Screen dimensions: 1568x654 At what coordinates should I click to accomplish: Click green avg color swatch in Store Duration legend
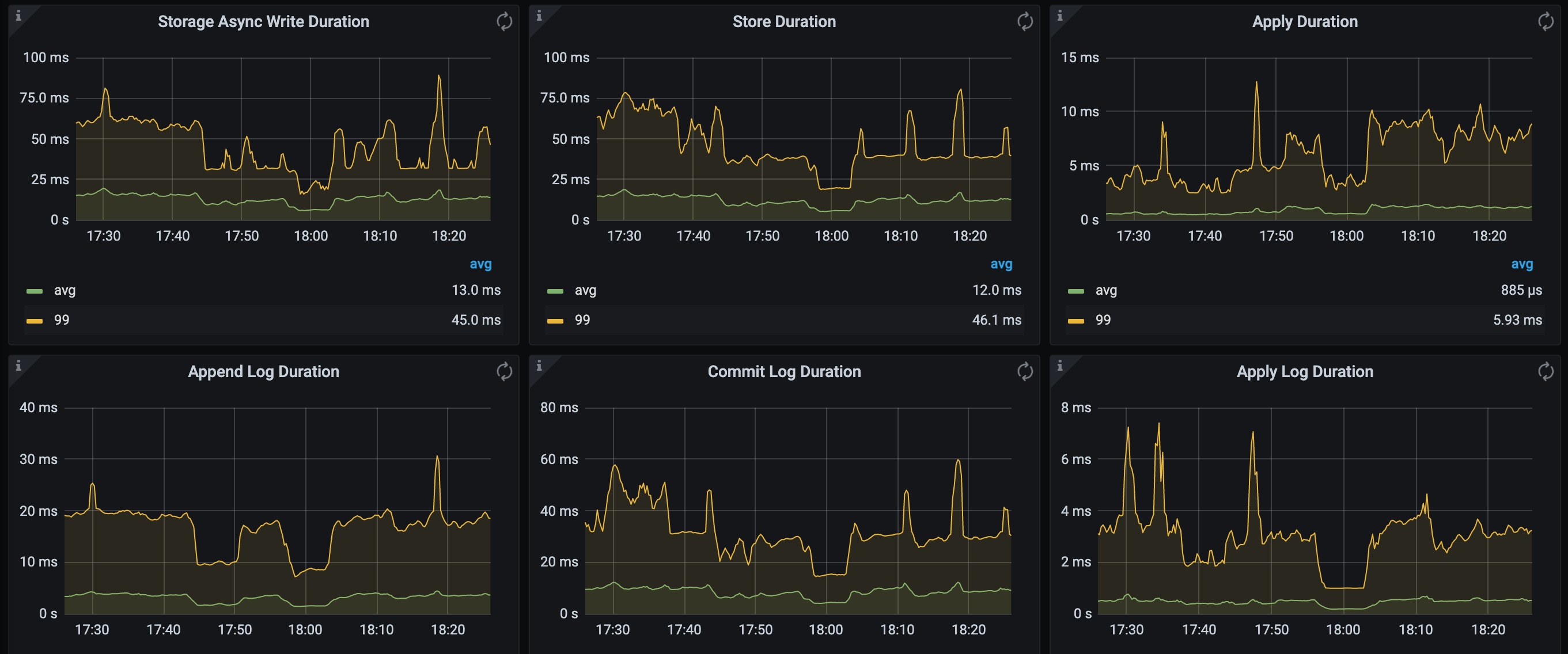click(x=555, y=291)
